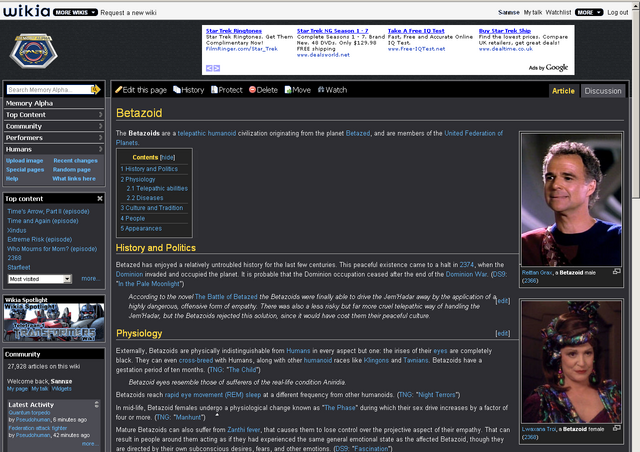Open Special pages
Viewport: 640px width, 452px height.
(25, 169)
